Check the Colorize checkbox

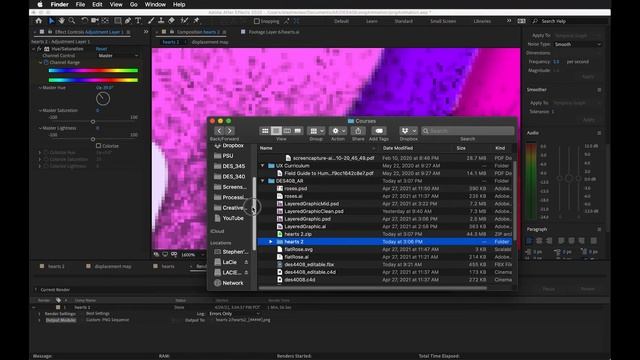pos(98,145)
